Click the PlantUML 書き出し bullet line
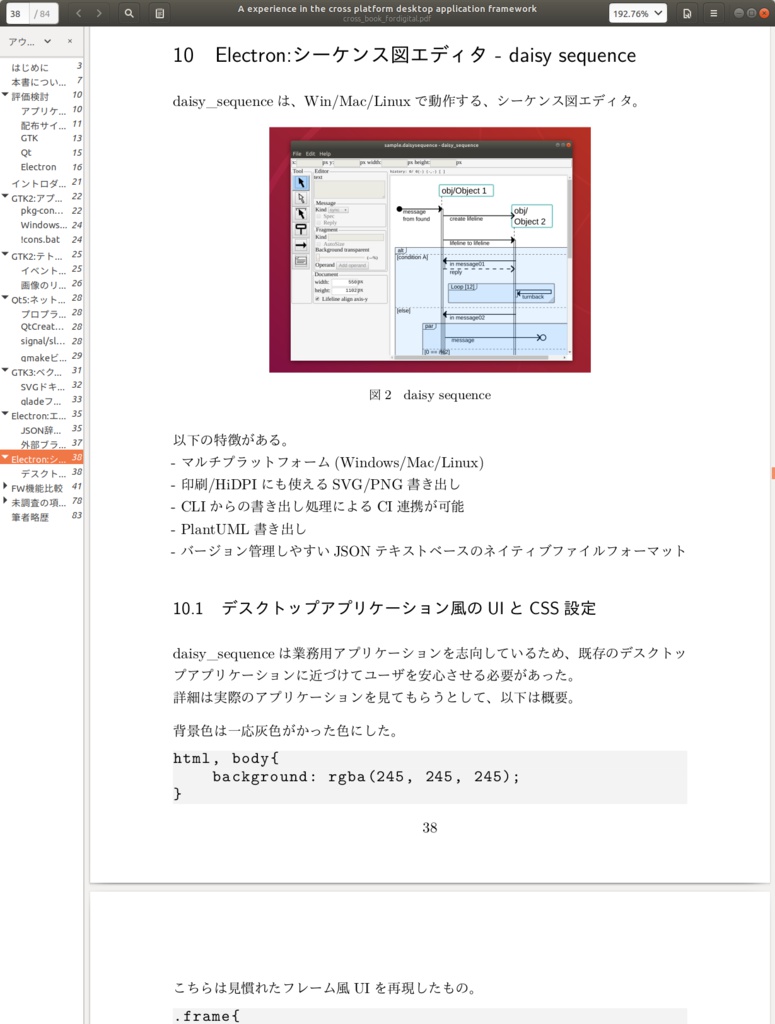The image size is (775, 1024). pyautogui.click(x=239, y=528)
